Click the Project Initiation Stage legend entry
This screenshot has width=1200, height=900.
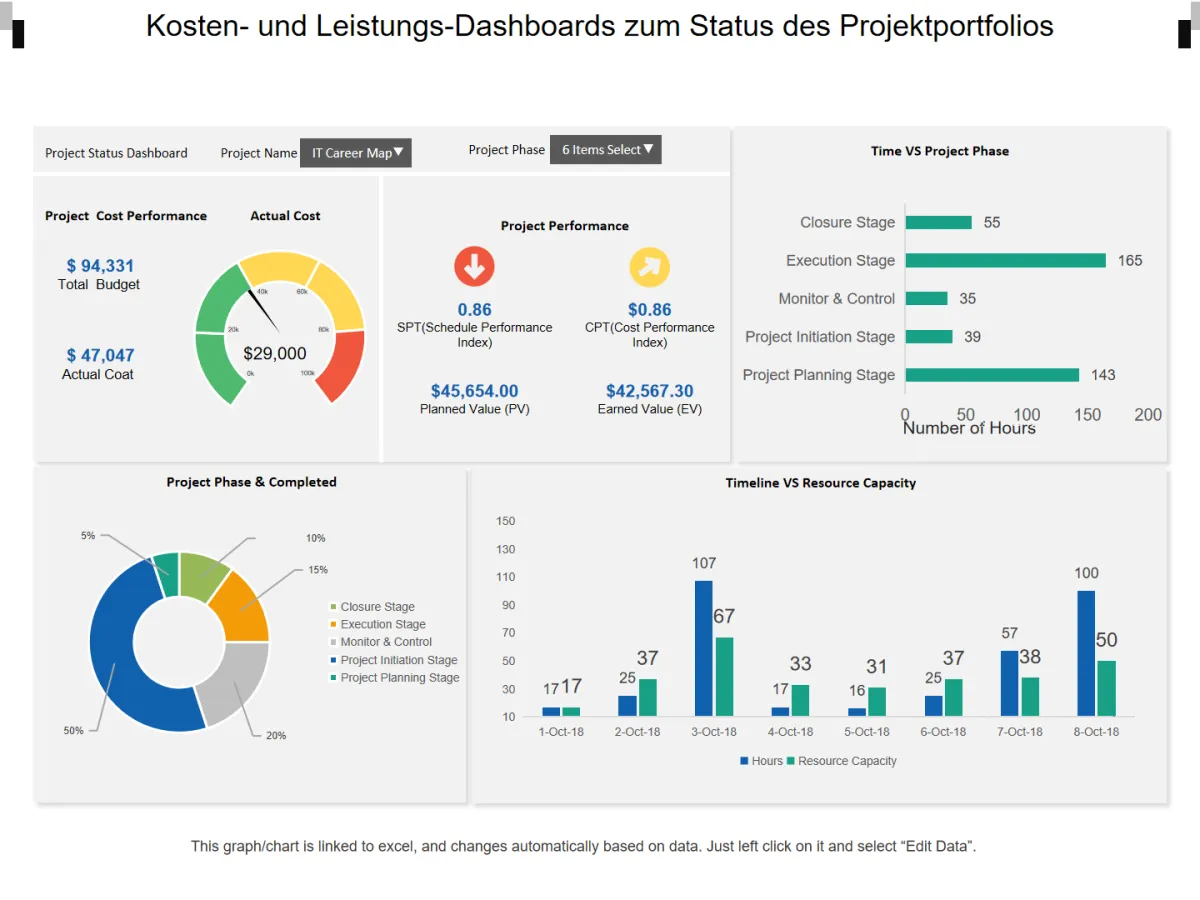coord(393,660)
